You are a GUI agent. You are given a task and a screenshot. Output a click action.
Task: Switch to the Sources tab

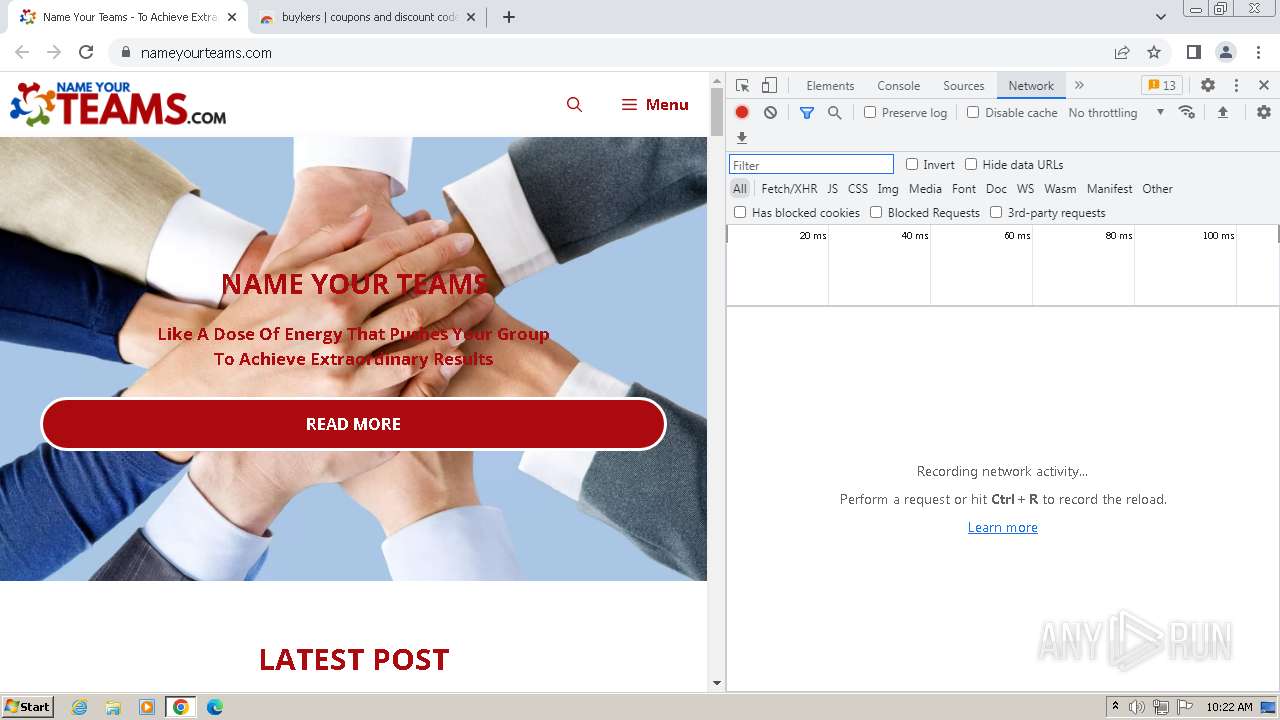[964, 85]
